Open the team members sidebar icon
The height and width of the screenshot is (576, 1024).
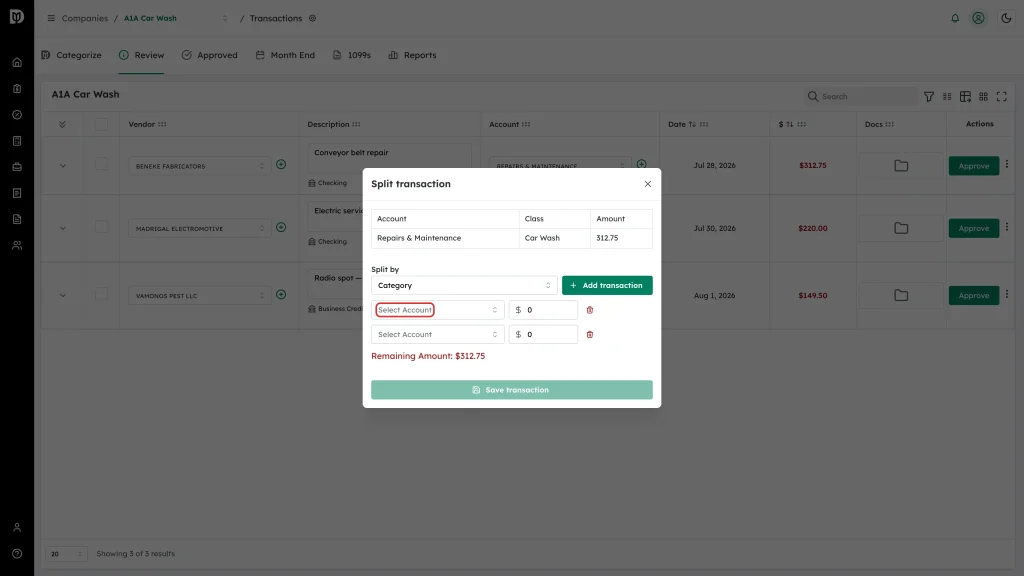point(17,246)
